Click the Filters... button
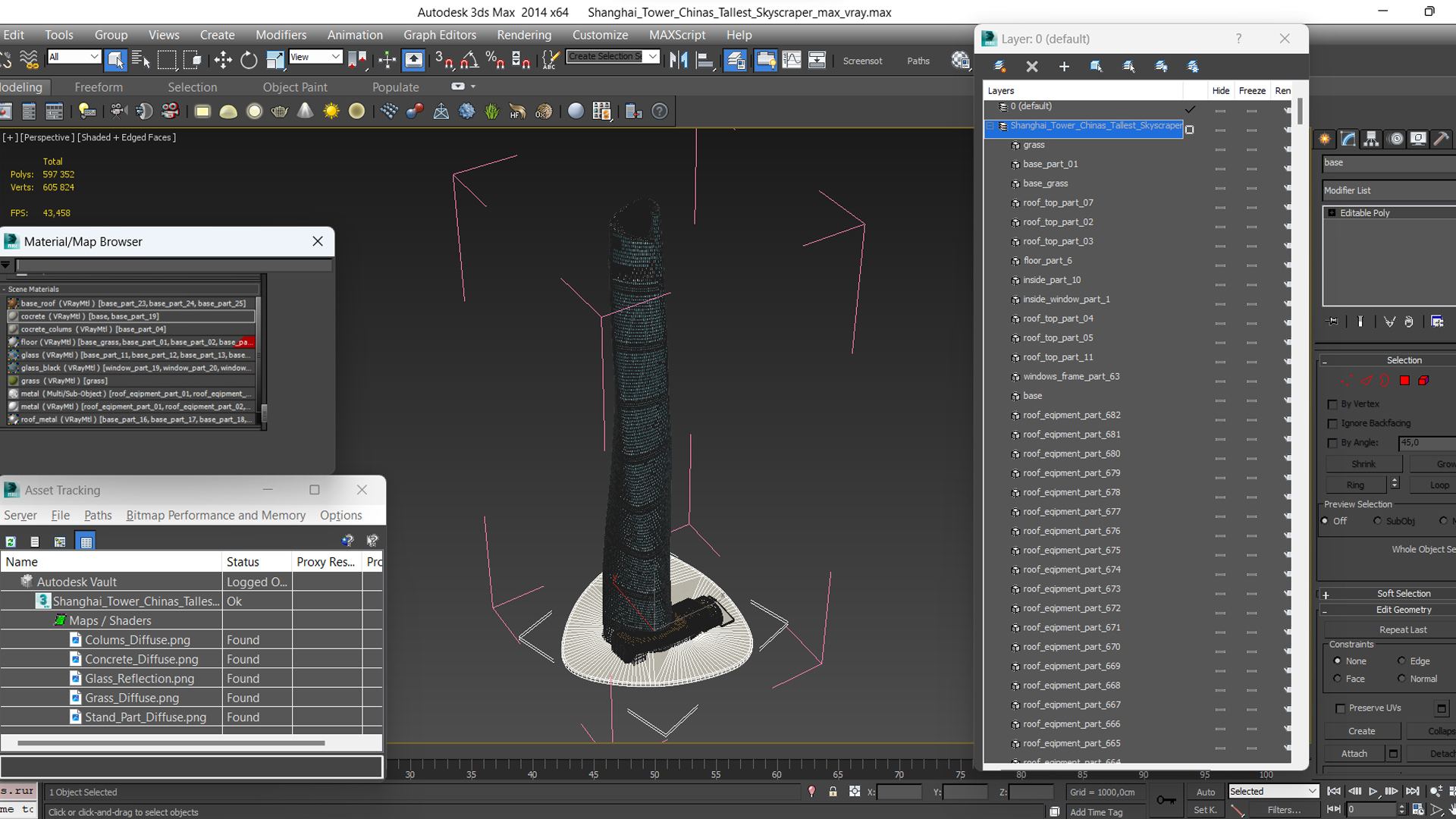This screenshot has width=1456, height=819. [x=1283, y=810]
